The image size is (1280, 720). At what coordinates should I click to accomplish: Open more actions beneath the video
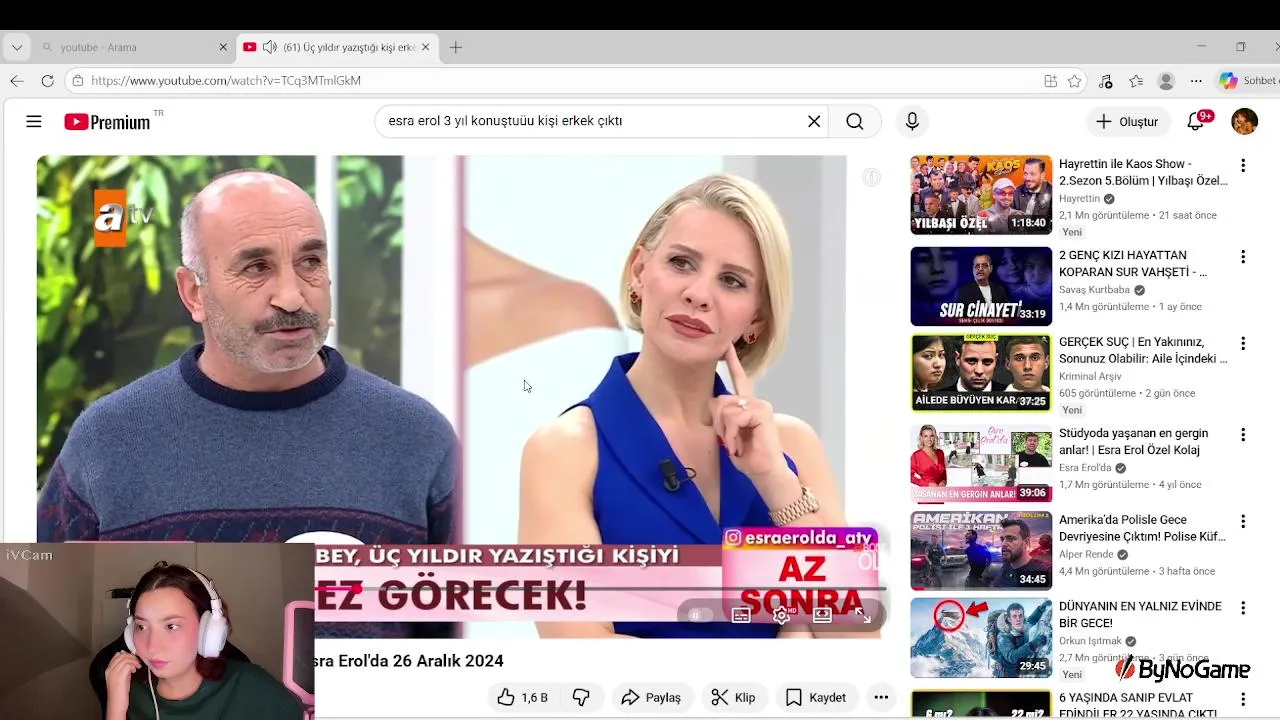[881, 697]
